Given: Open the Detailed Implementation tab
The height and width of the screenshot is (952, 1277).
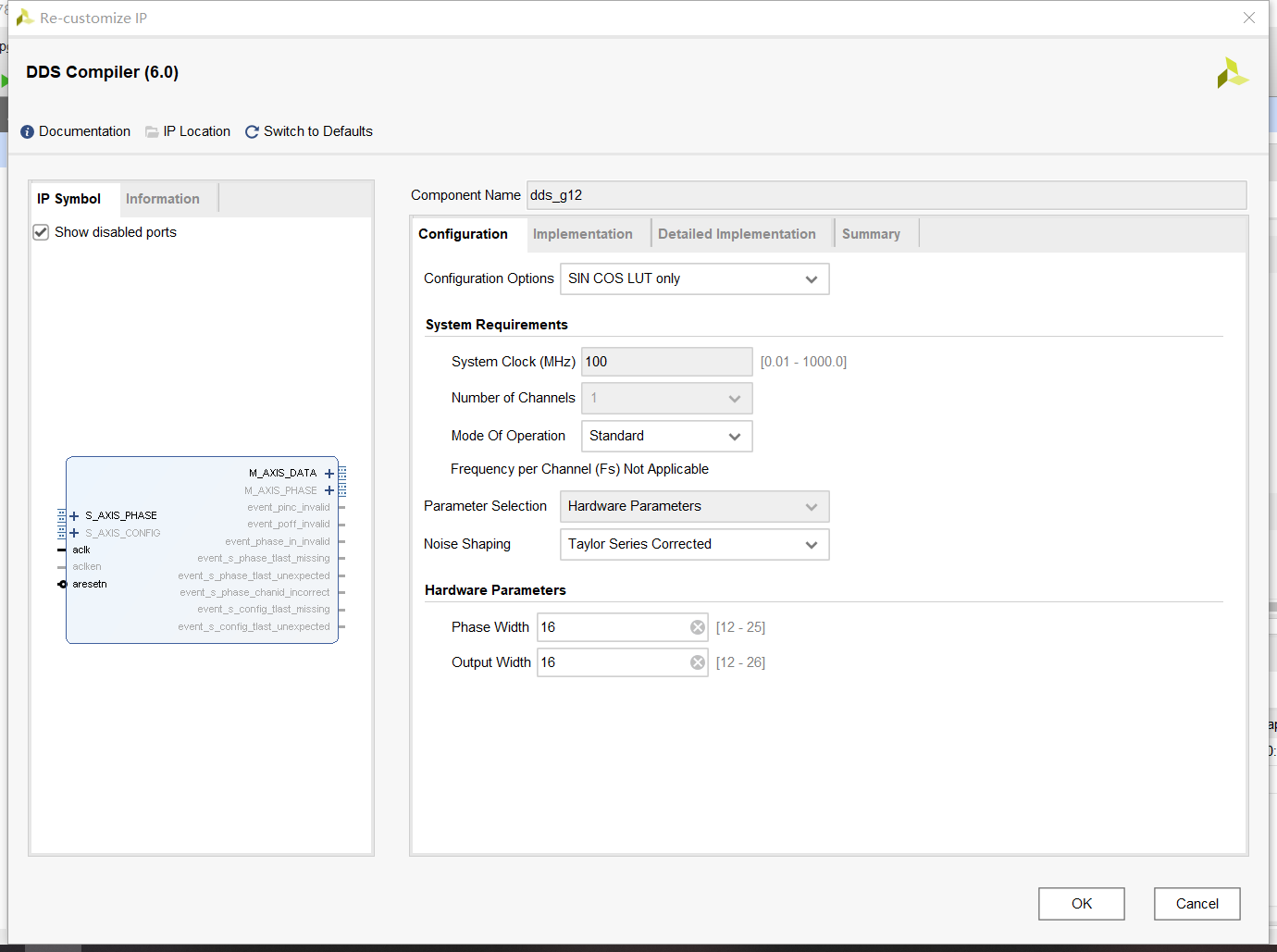Looking at the screenshot, I should tap(738, 234).
